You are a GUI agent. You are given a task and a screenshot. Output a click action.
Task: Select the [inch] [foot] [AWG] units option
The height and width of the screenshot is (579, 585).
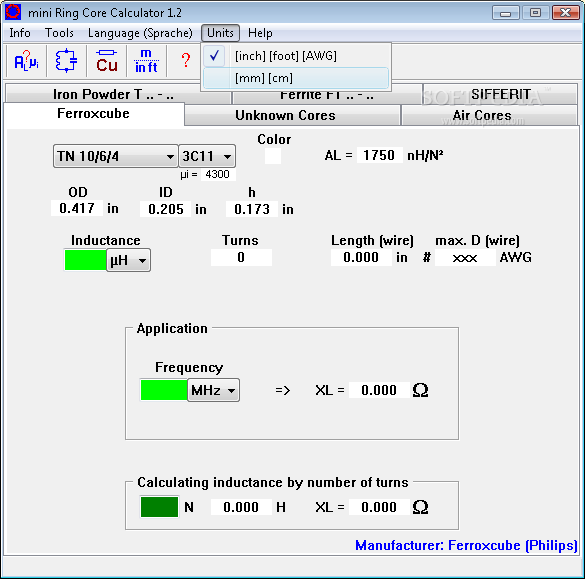click(x=296, y=56)
